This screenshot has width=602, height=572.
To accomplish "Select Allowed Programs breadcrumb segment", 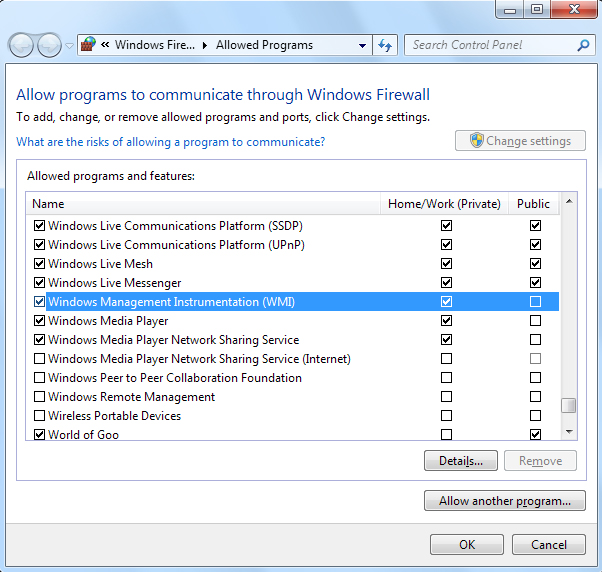I will click(265, 45).
